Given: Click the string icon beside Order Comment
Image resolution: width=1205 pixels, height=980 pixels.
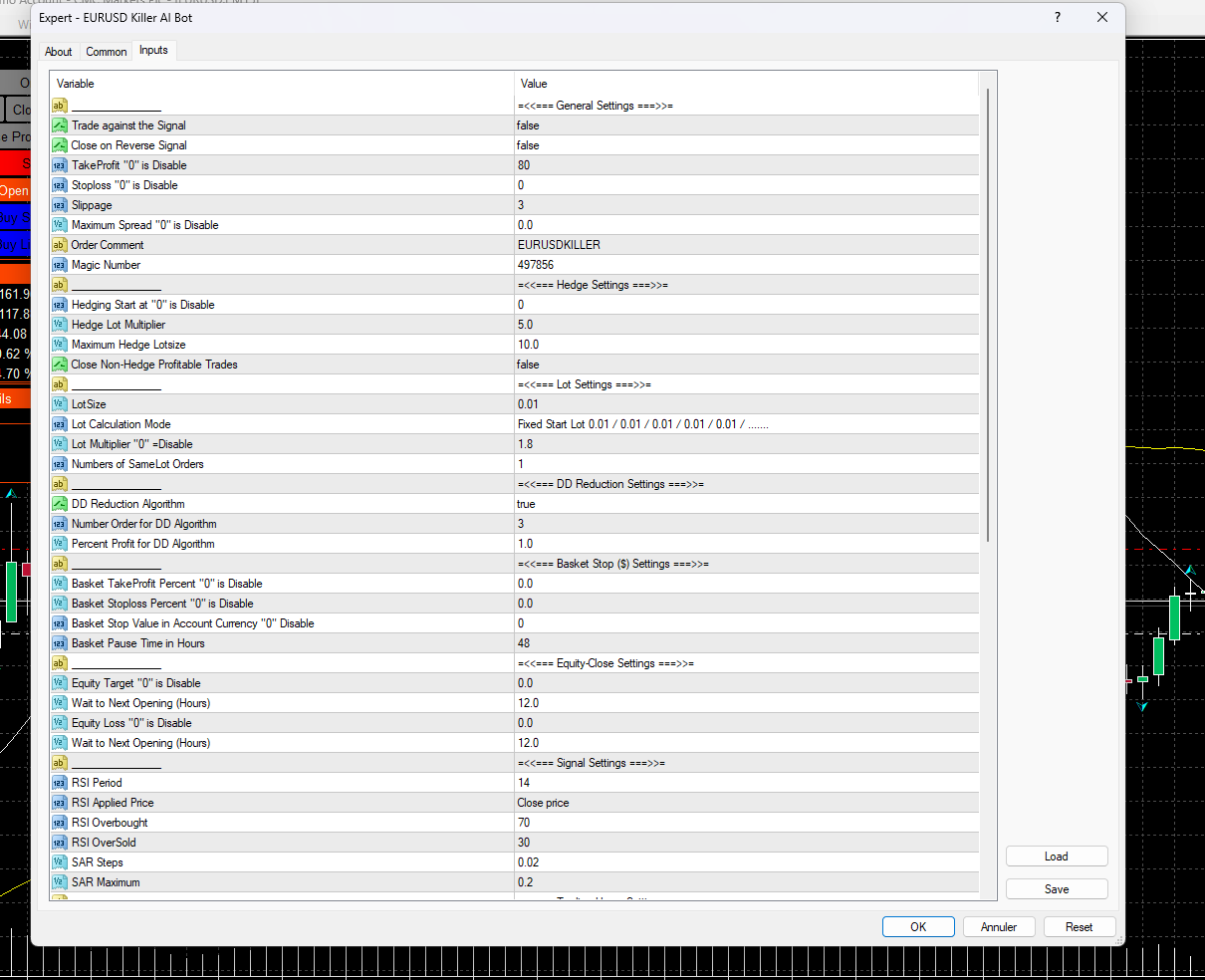Looking at the screenshot, I should tap(60, 245).
